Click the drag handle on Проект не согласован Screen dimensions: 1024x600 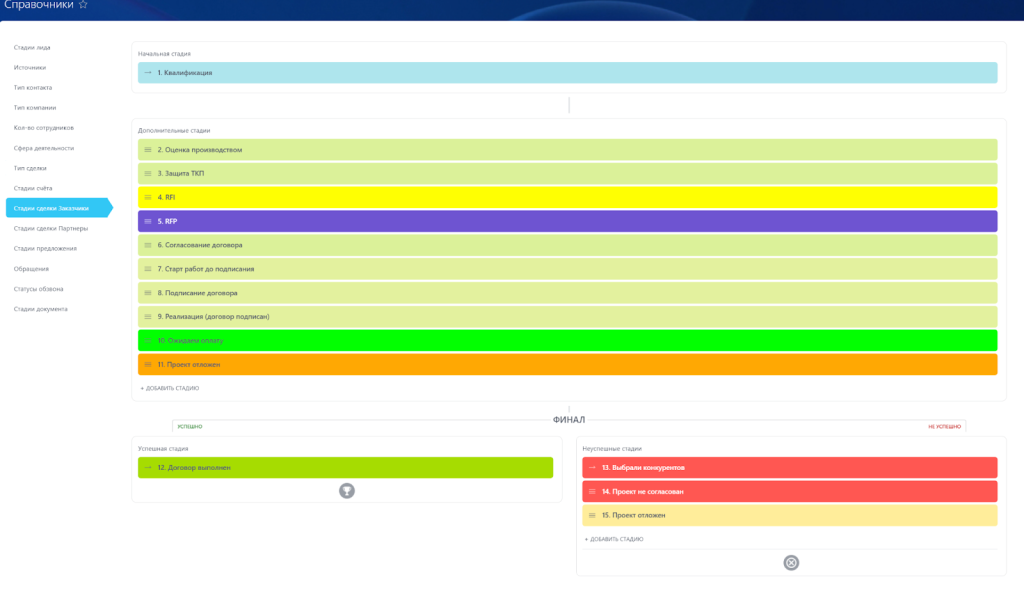(x=592, y=492)
